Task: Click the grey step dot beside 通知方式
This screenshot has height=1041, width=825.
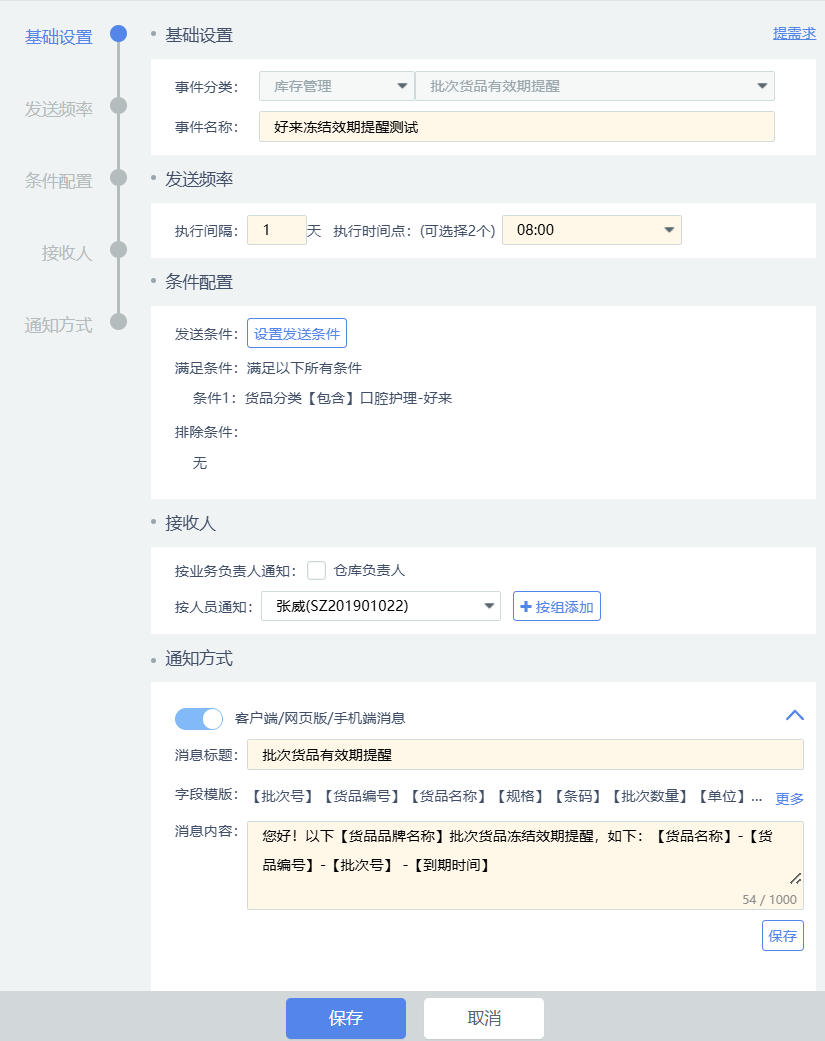Action: pyautogui.click(x=119, y=321)
